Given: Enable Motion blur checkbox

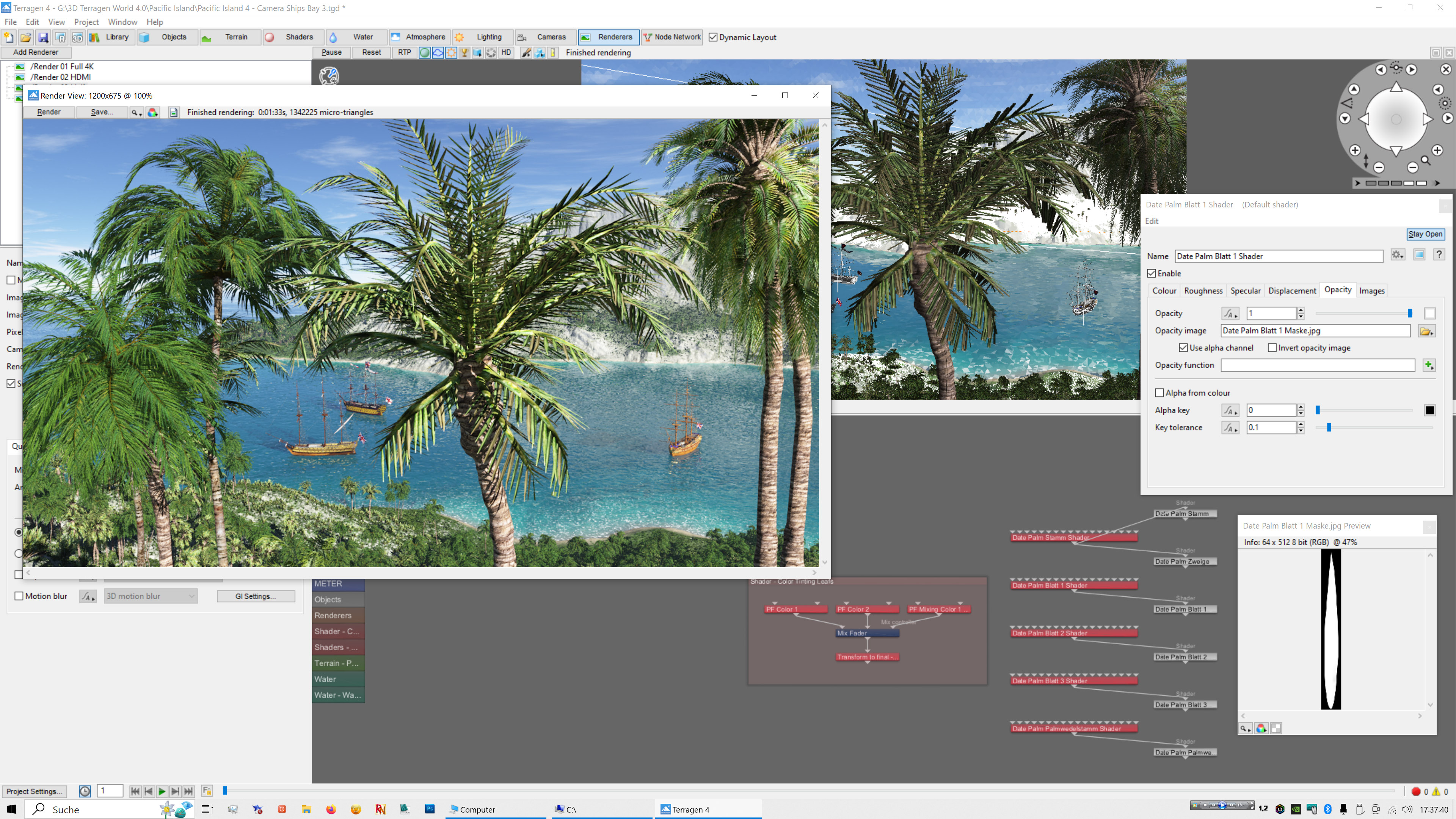Looking at the screenshot, I should coord(19,596).
